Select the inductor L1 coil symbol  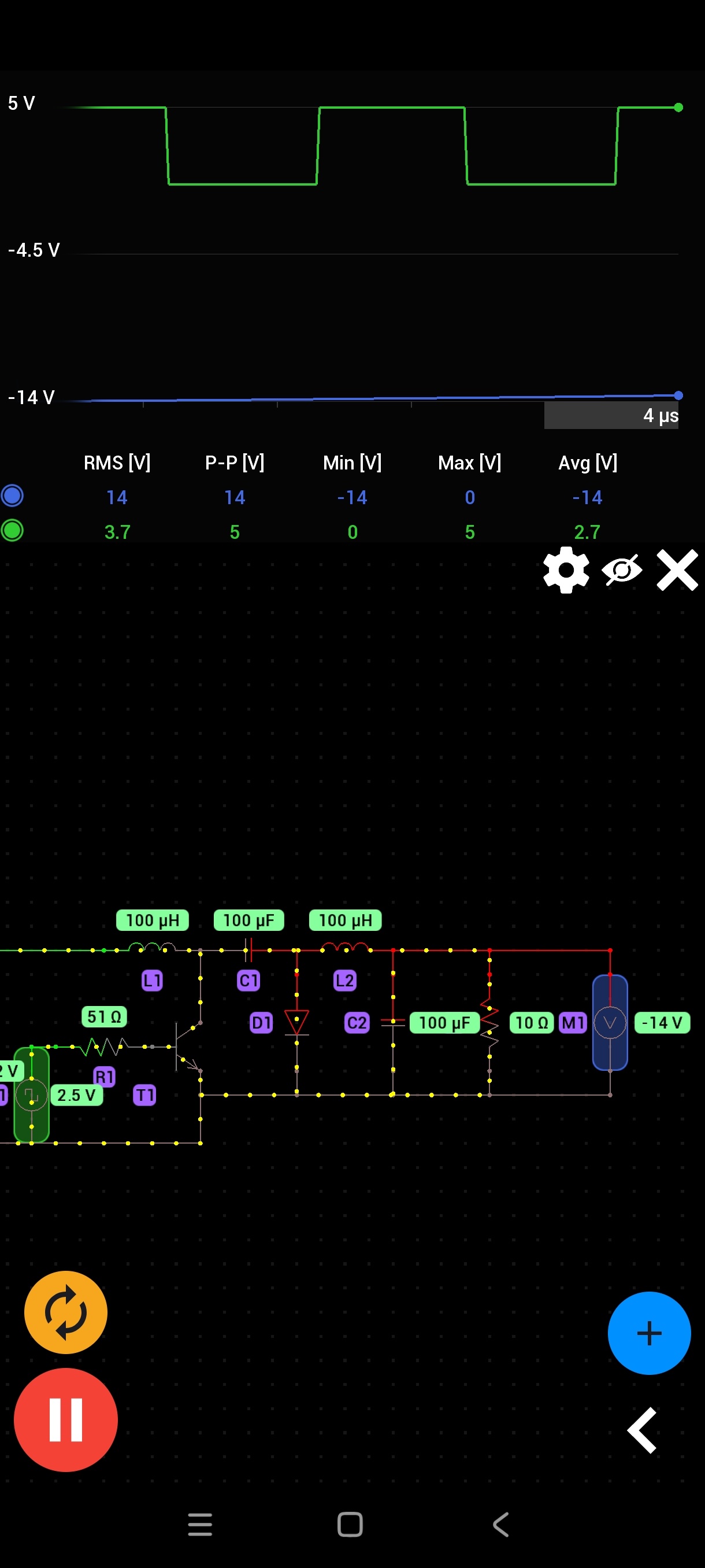(x=152, y=947)
